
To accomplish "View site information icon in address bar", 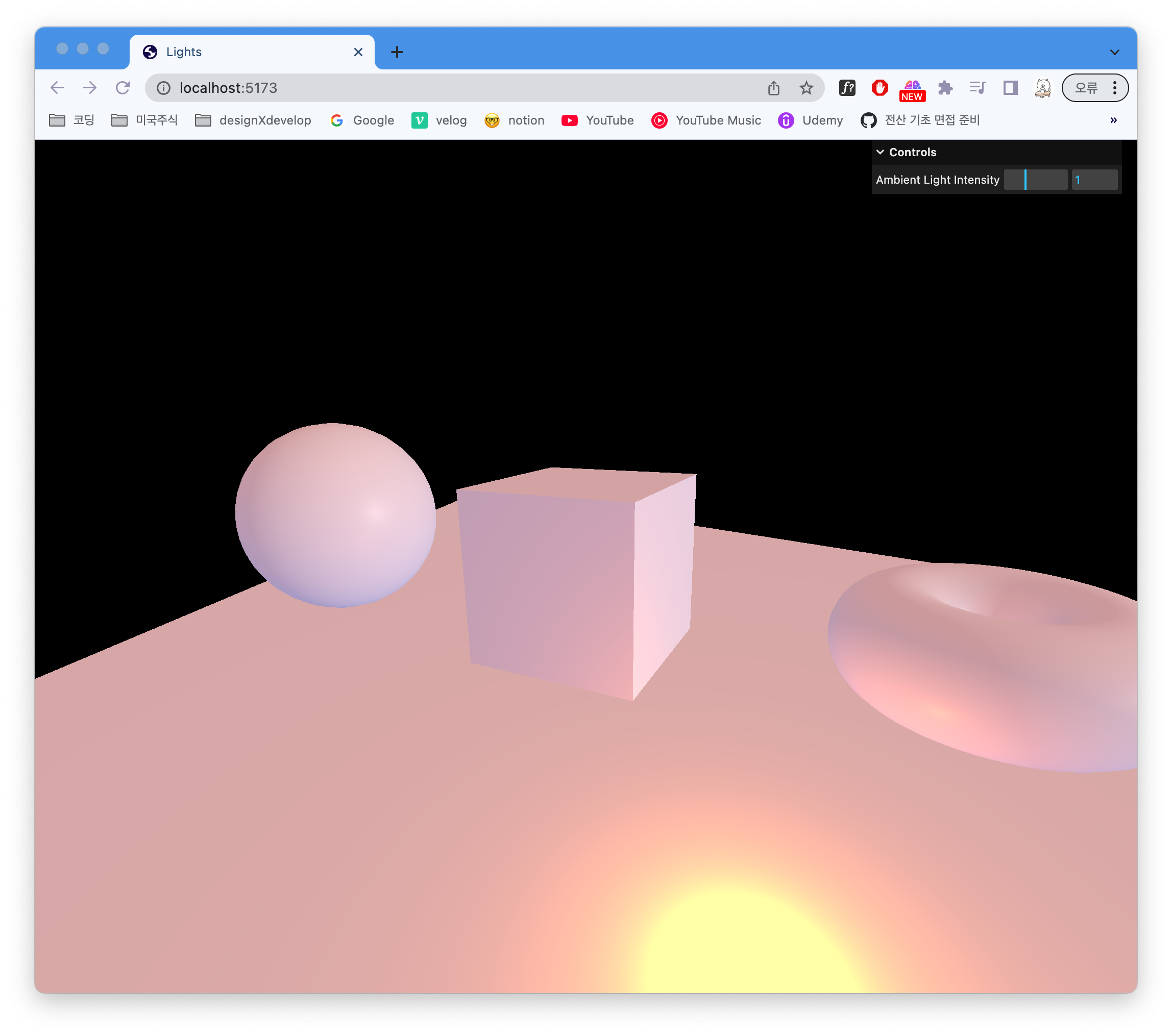I will pos(163,88).
